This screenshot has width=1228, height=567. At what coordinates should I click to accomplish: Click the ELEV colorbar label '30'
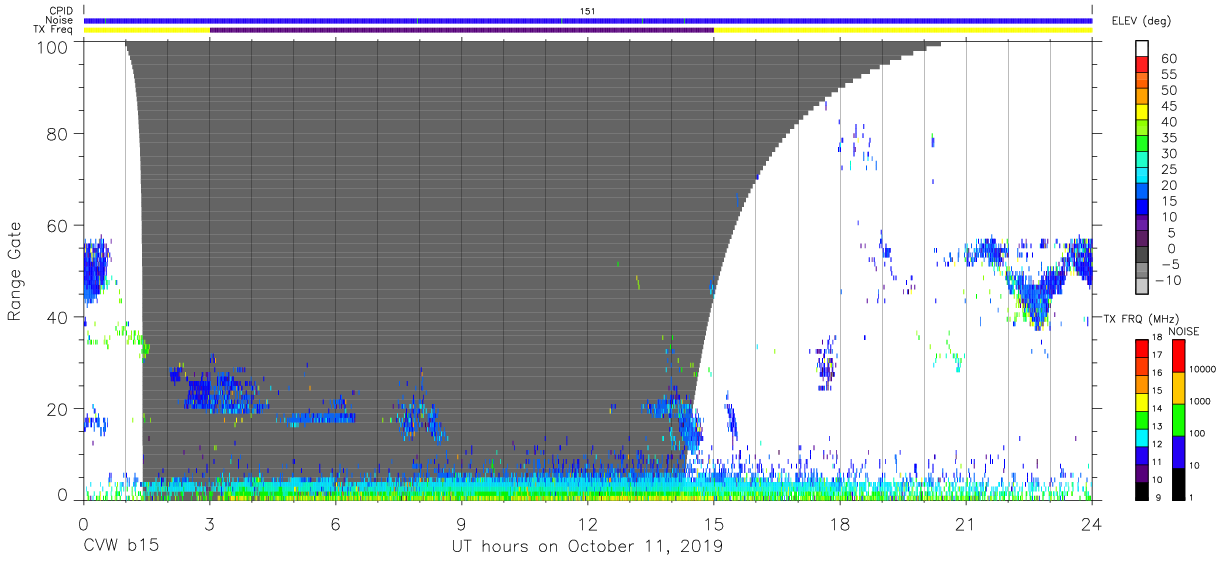coord(1168,154)
